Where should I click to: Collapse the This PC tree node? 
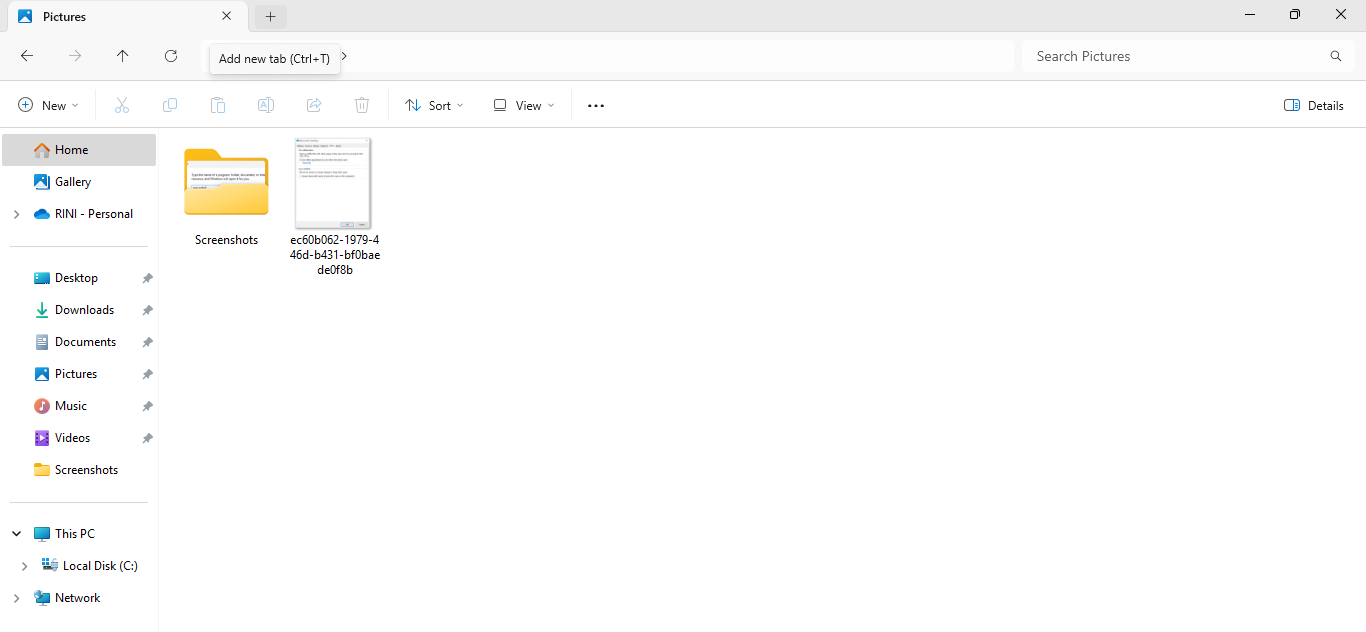(x=16, y=534)
